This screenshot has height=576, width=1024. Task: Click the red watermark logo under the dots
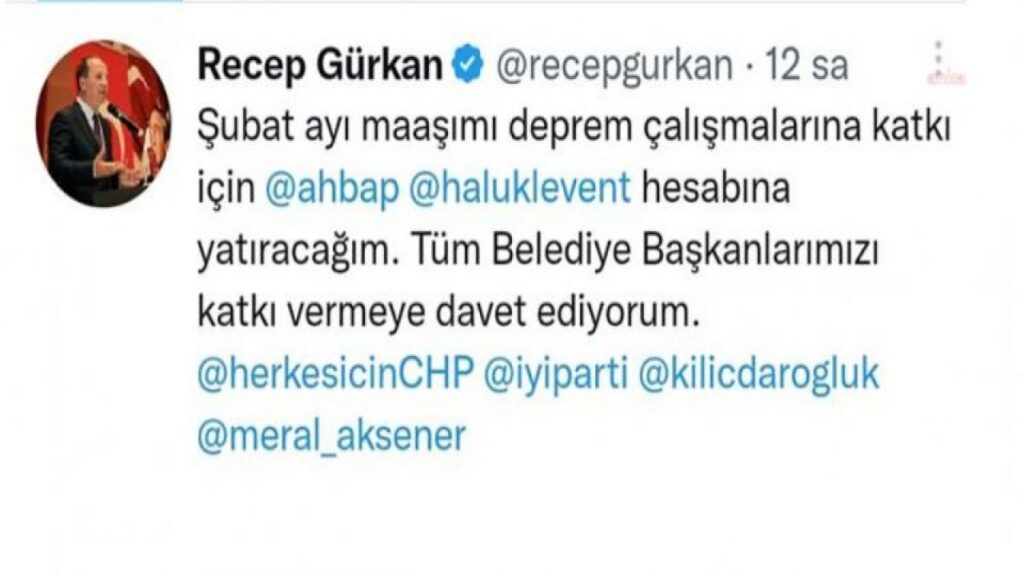(946, 78)
